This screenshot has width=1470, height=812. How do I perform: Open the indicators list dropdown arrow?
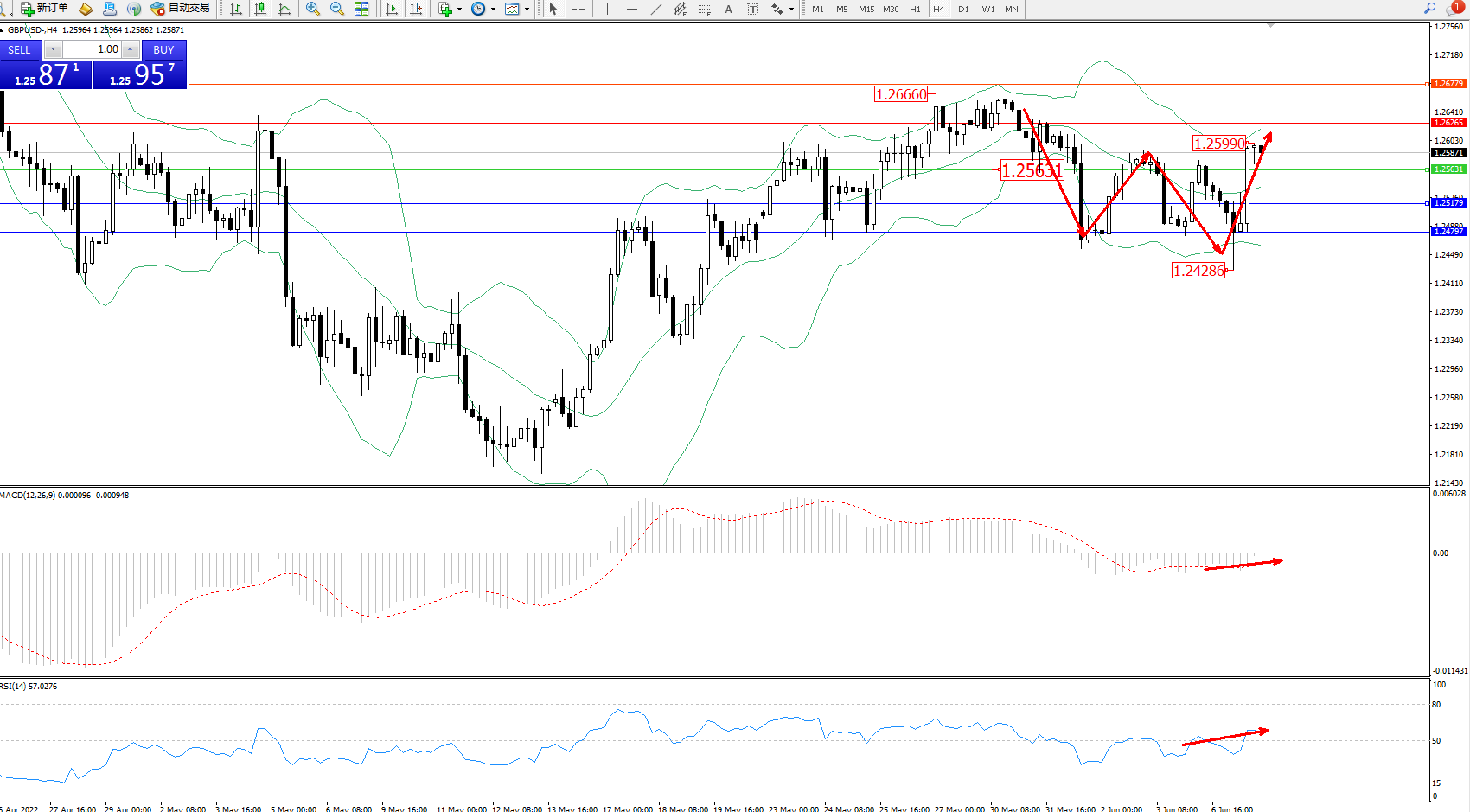coord(459,9)
